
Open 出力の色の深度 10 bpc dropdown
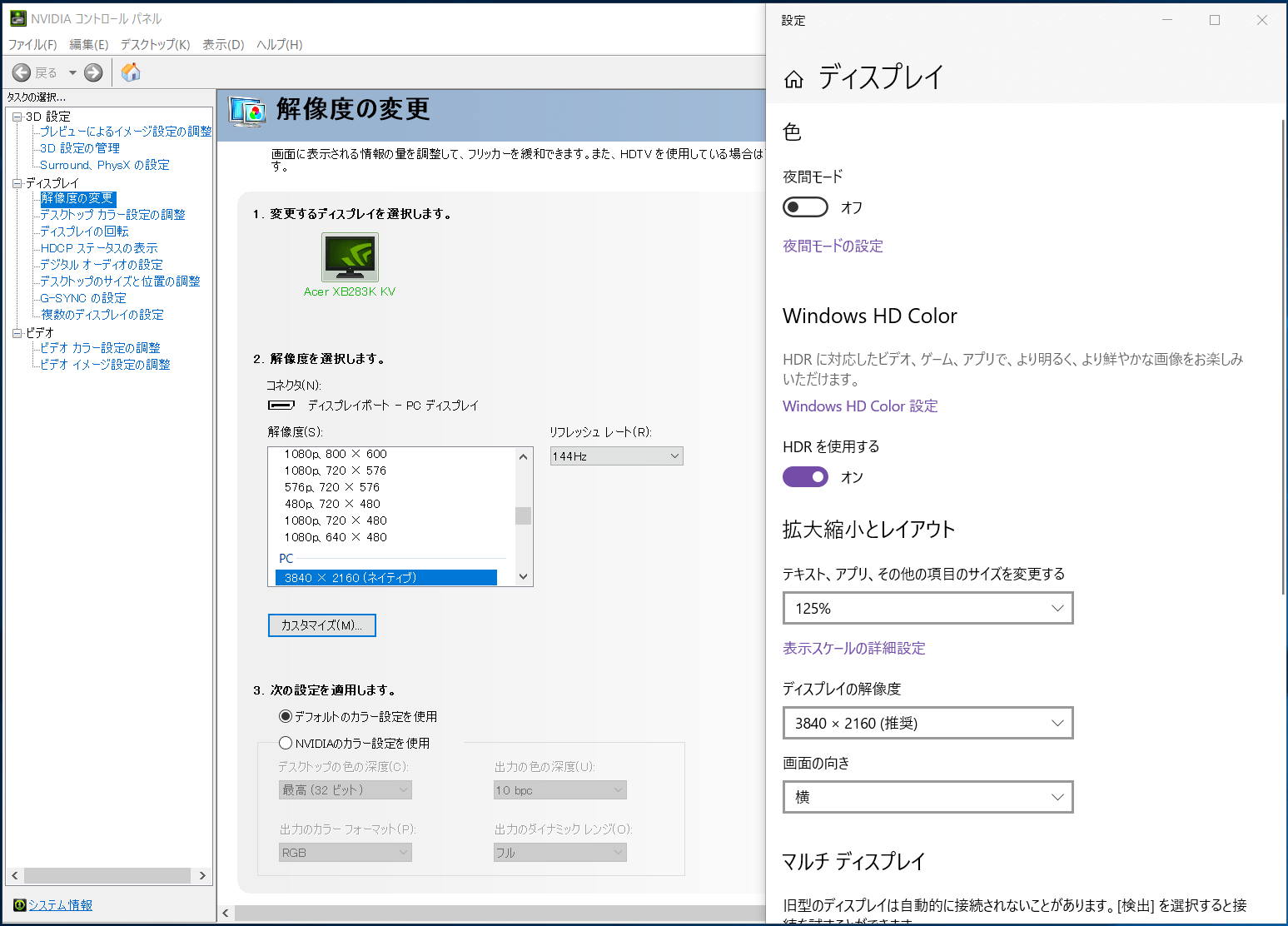click(x=560, y=790)
